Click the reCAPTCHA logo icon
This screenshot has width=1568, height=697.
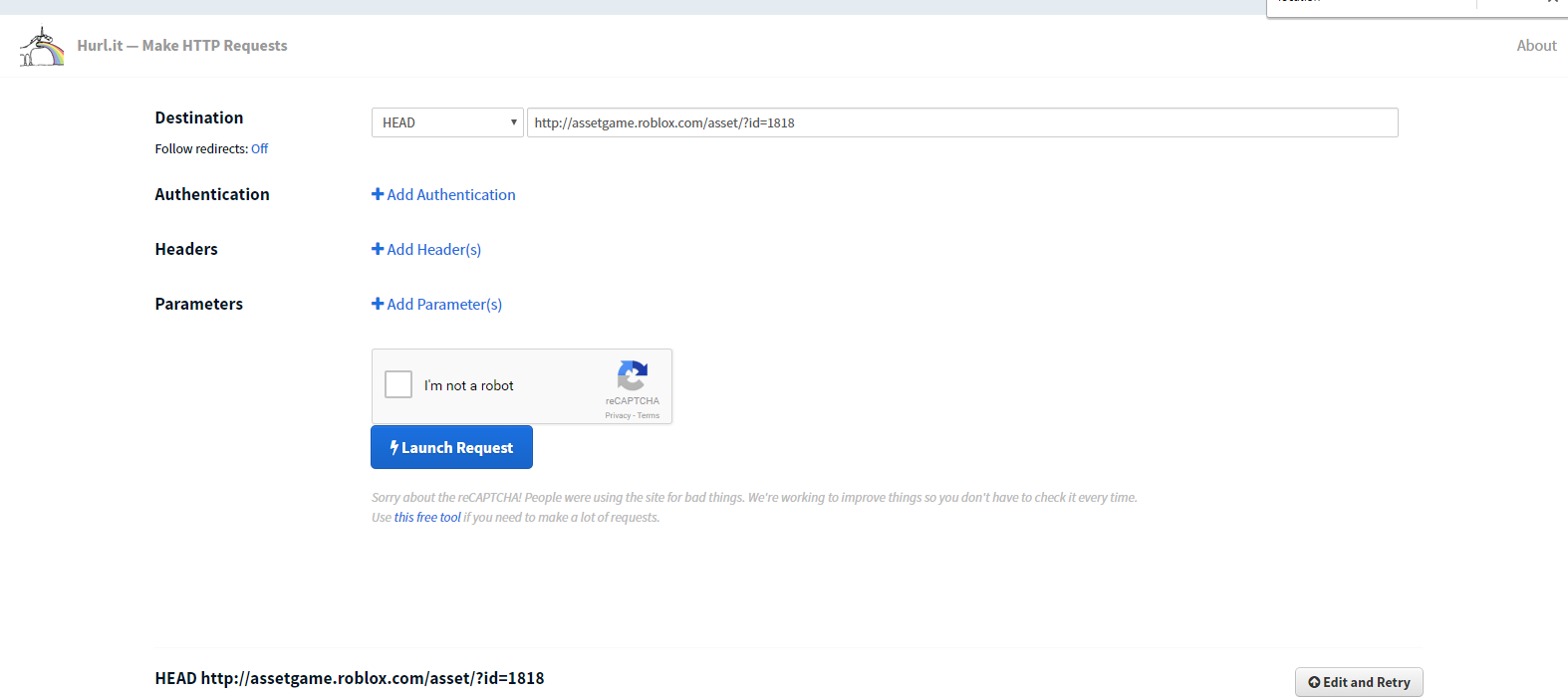tap(633, 375)
